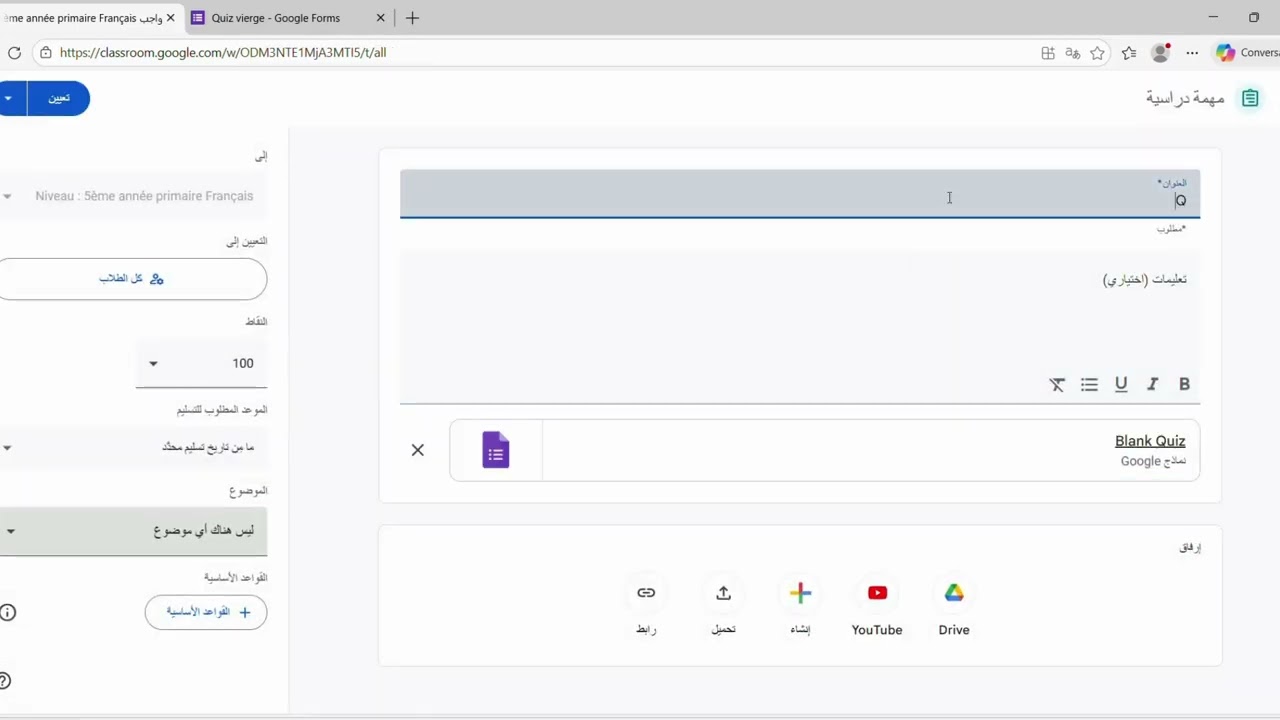
Task: Open the due date dropdown
Action: pos(133,447)
